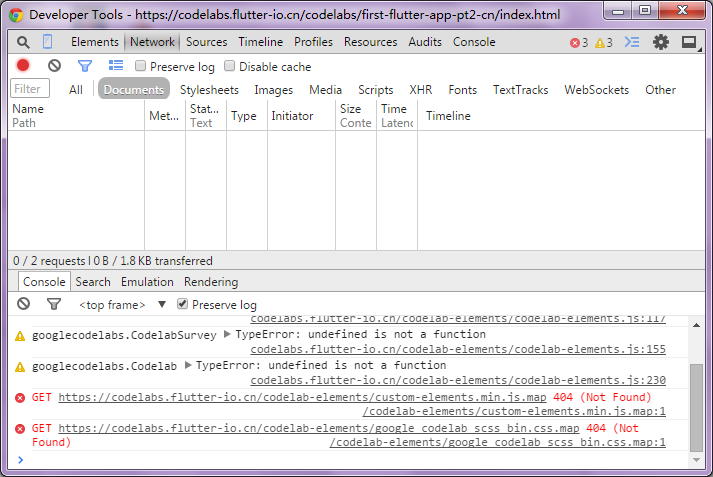Toggle device mode phone icon

point(47,42)
